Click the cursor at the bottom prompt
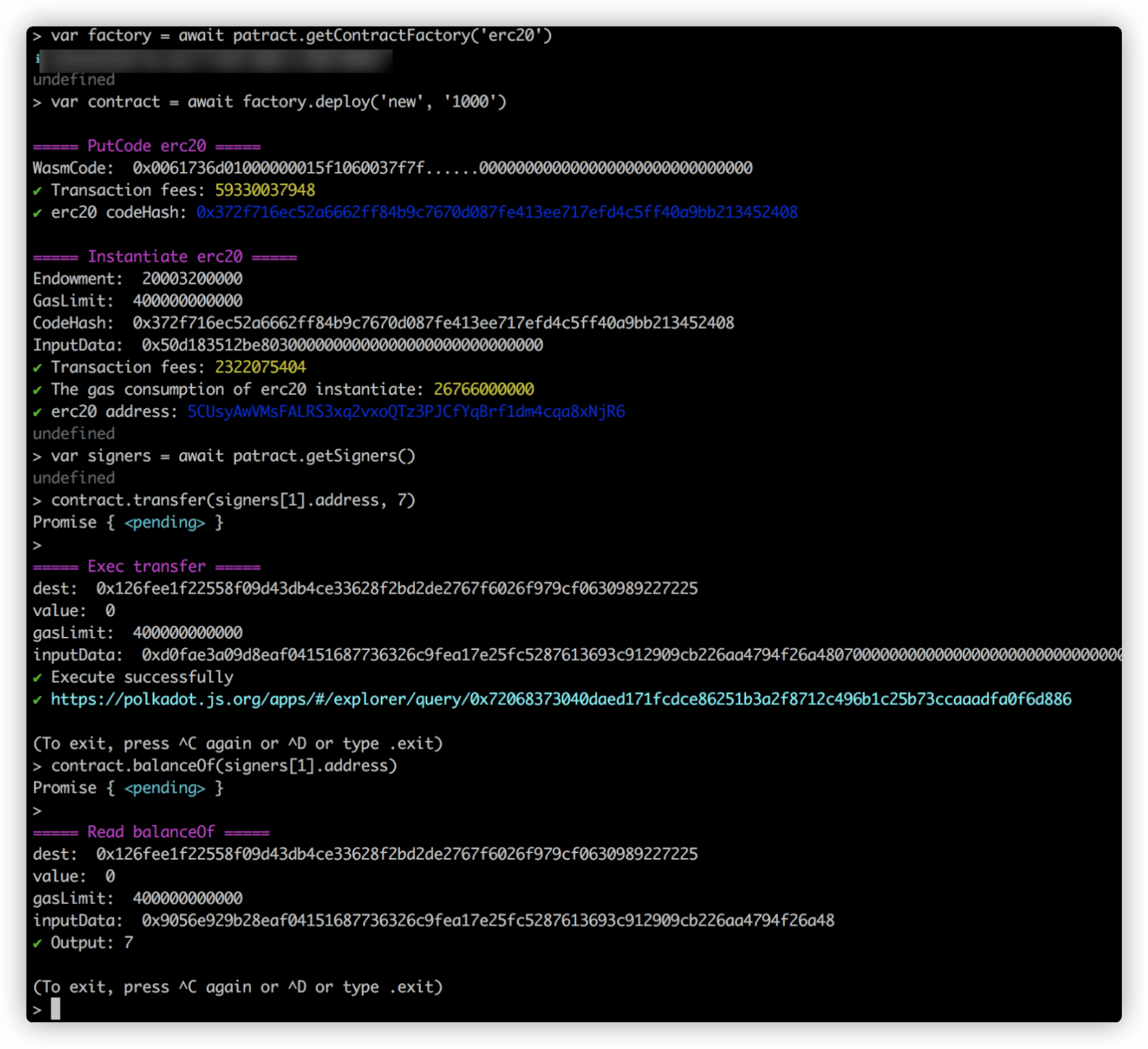 56,1009
